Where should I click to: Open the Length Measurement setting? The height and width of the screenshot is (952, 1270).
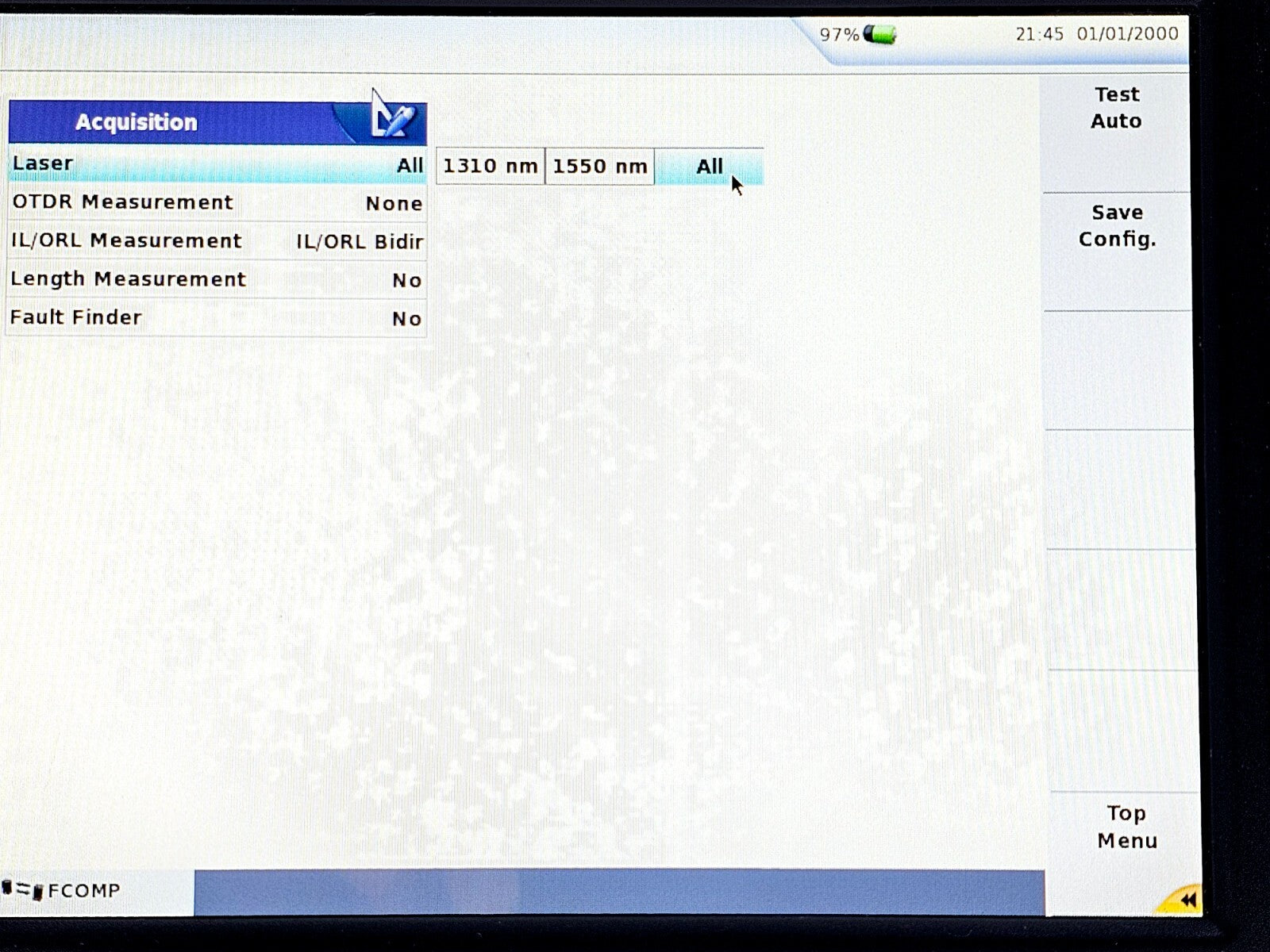click(x=217, y=280)
